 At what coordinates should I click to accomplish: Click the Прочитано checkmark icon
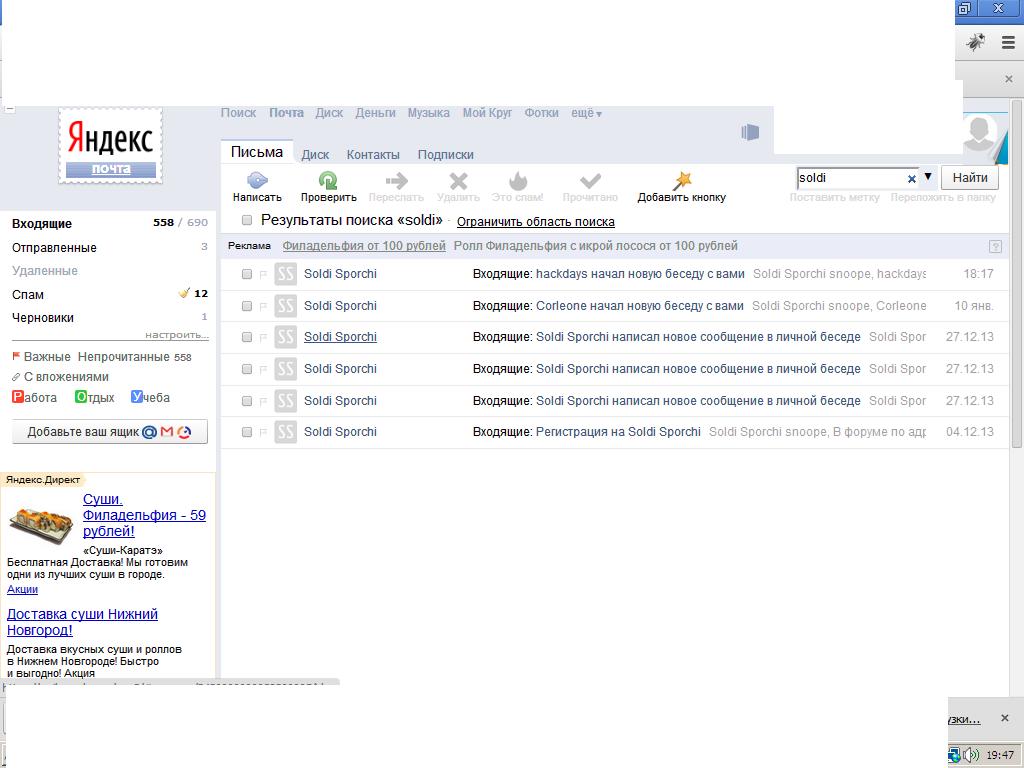[590, 180]
